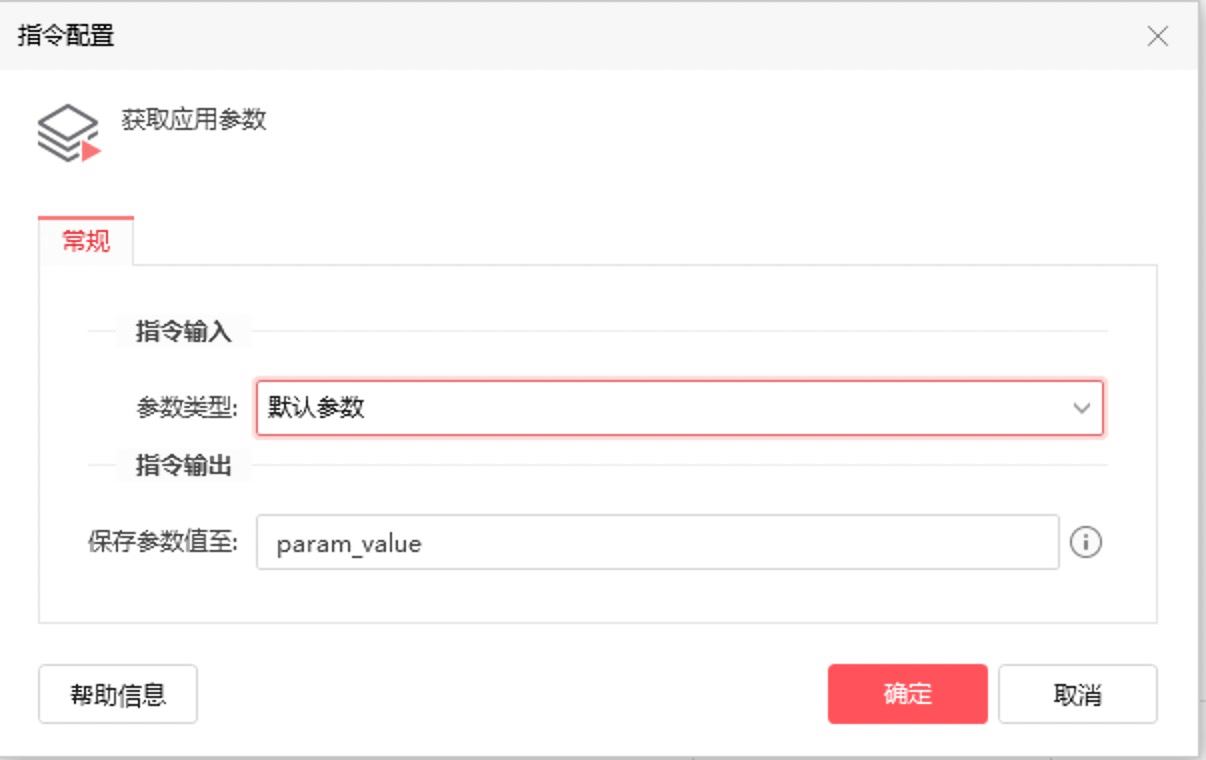Click the red play triangle on command icon
The image size is (1206, 760).
[x=91, y=151]
